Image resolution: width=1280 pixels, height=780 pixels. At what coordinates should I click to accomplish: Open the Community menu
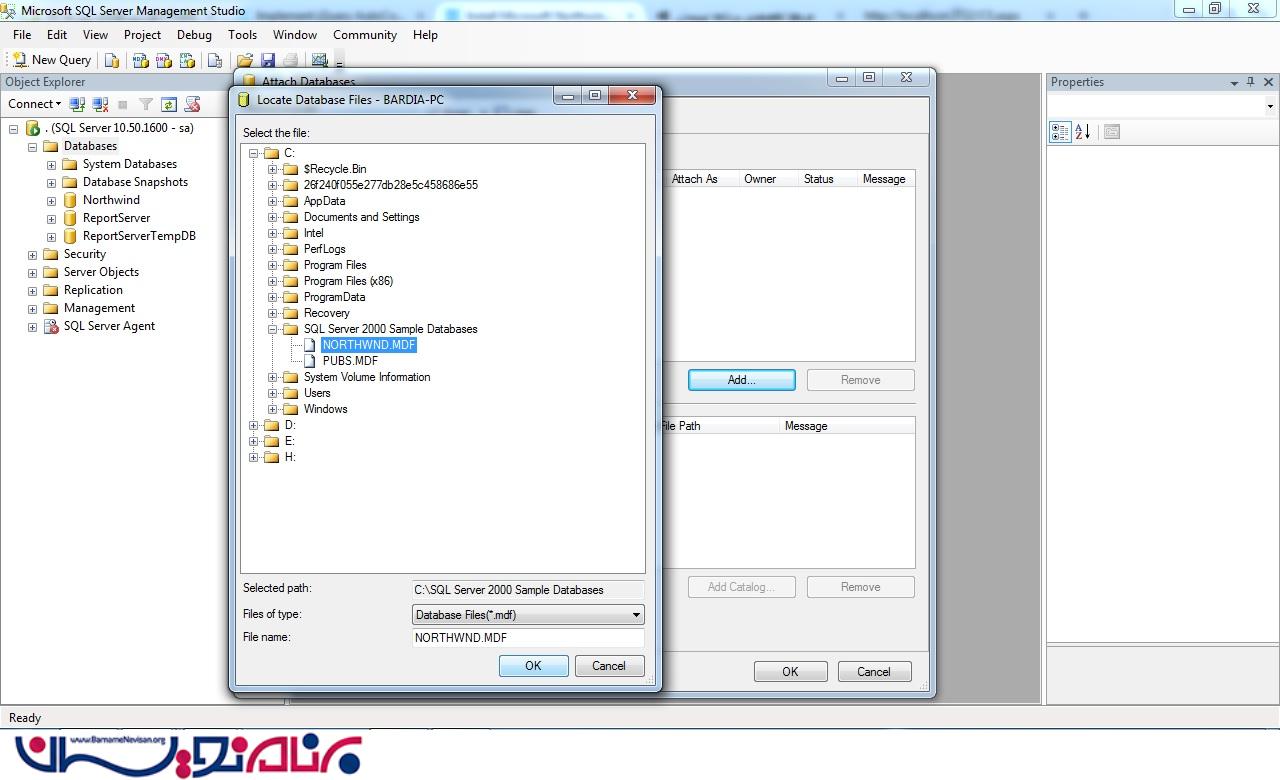tap(365, 34)
